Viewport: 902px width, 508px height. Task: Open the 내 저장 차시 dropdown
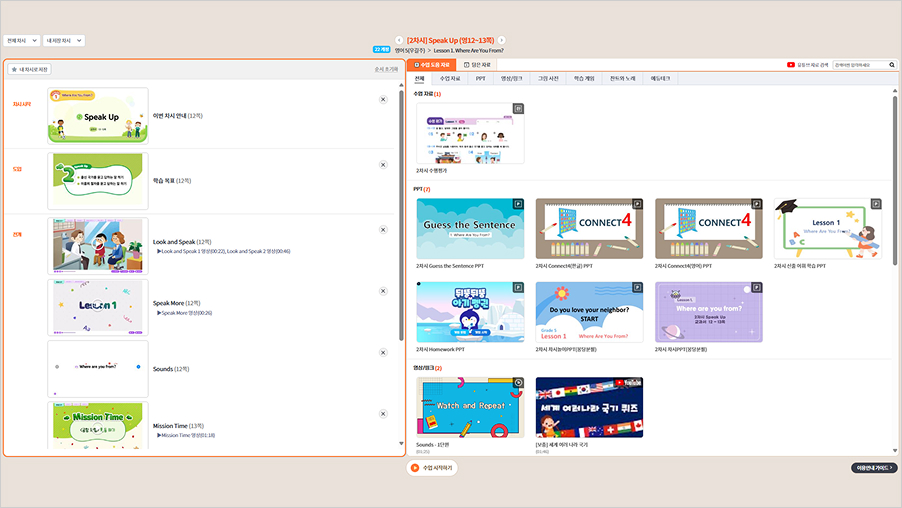click(64, 41)
